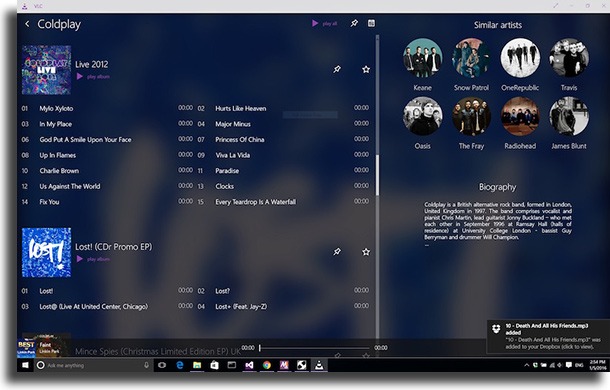
Task: Click the ENG language indicator
Action: tap(579, 365)
